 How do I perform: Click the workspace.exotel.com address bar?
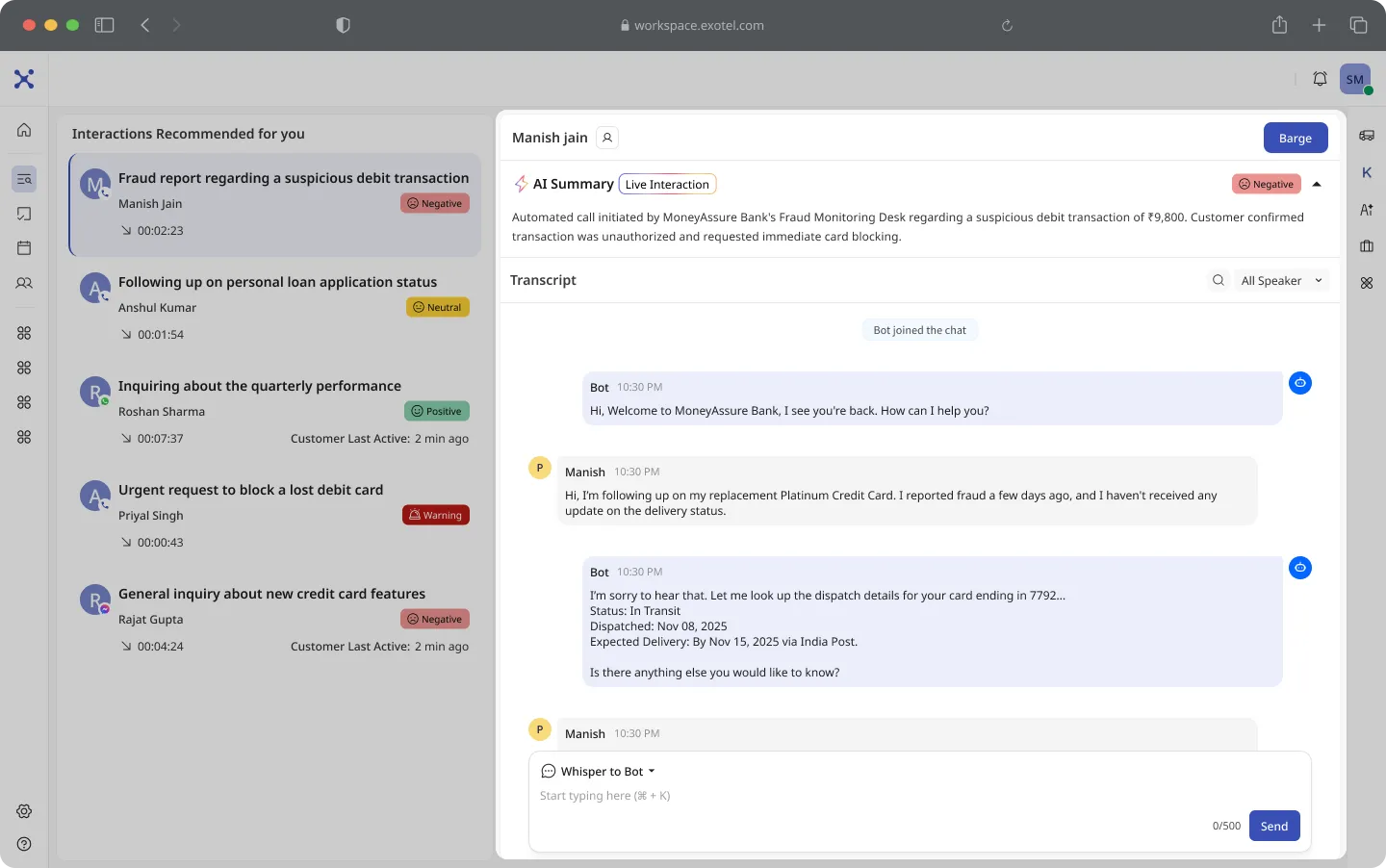pyautogui.click(x=693, y=25)
